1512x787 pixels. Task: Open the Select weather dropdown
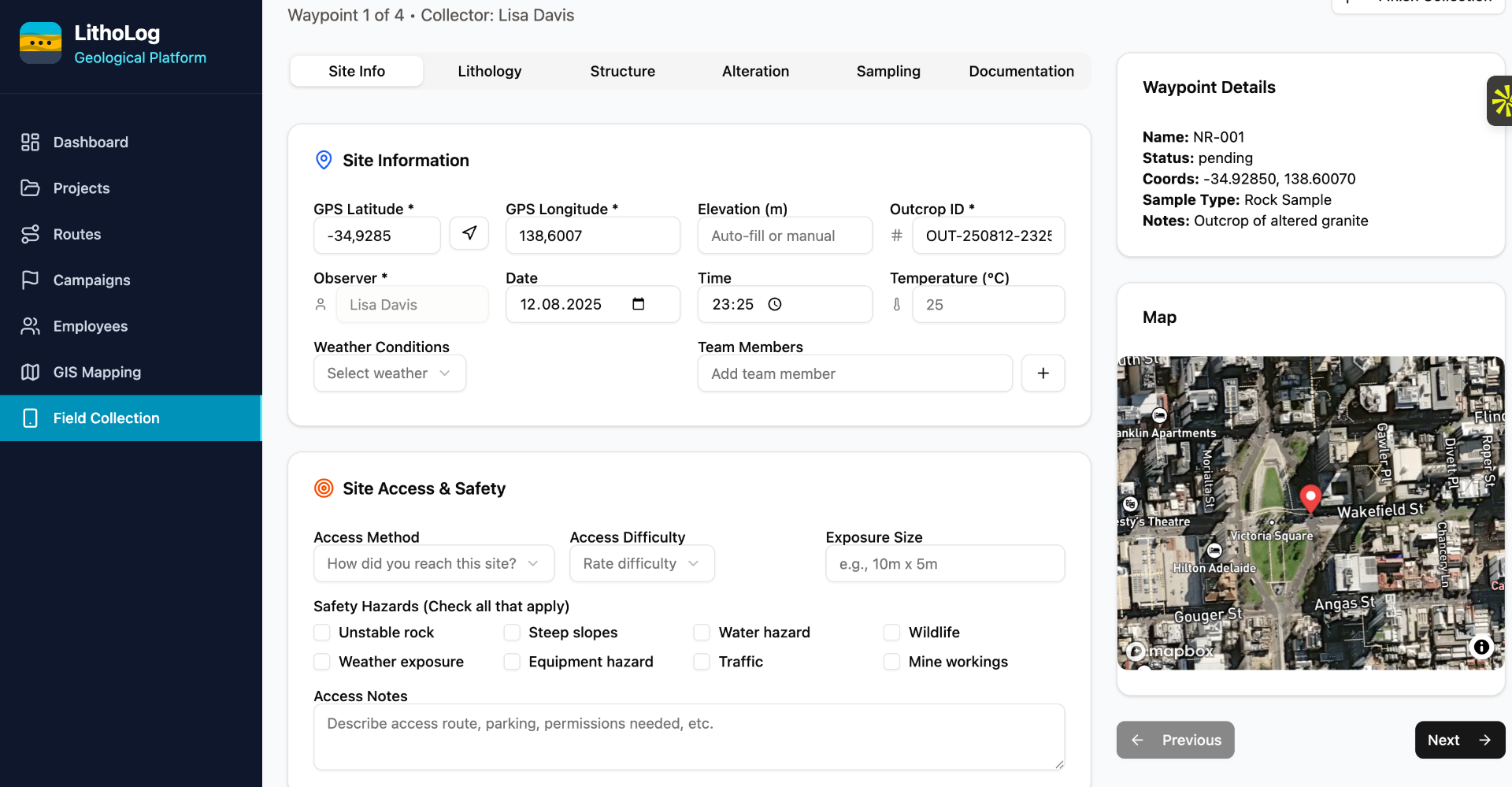tap(390, 373)
